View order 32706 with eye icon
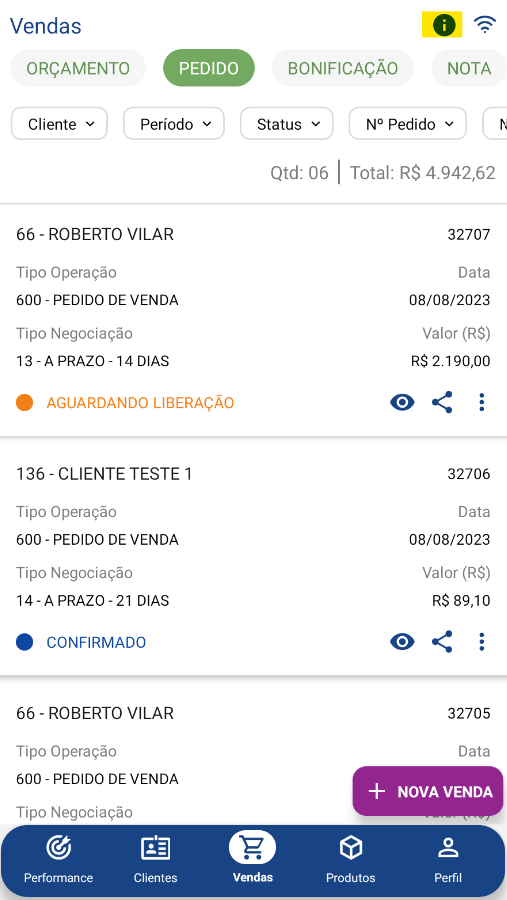Image resolution: width=507 pixels, height=900 pixels. pos(402,642)
